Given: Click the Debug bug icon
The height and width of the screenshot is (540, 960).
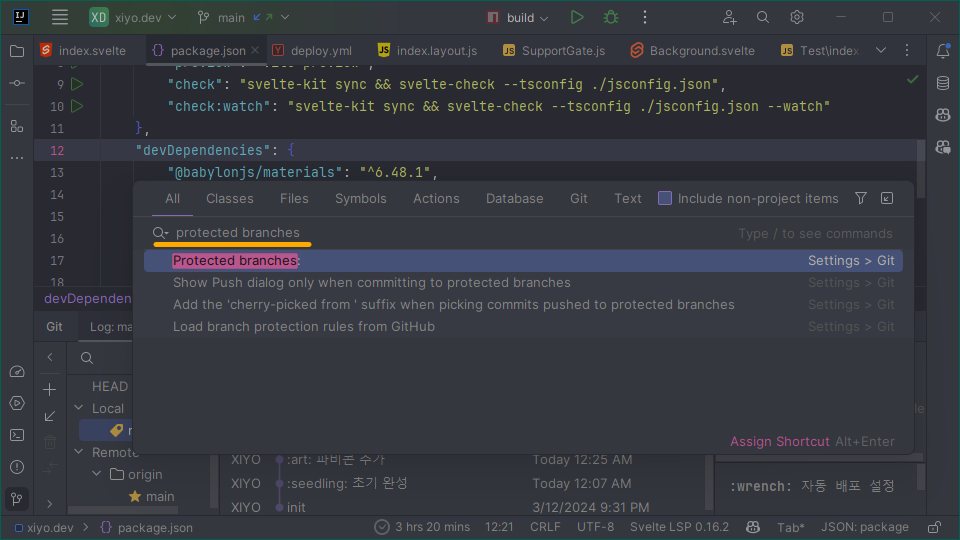Looking at the screenshot, I should point(610,17).
